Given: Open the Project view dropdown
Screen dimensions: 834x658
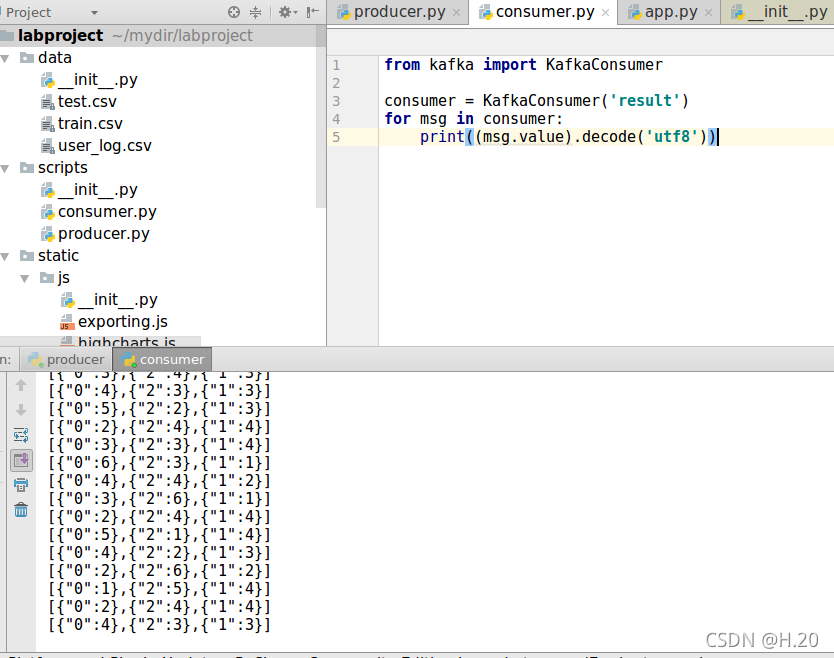Looking at the screenshot, I should click(x=94, y=12).
